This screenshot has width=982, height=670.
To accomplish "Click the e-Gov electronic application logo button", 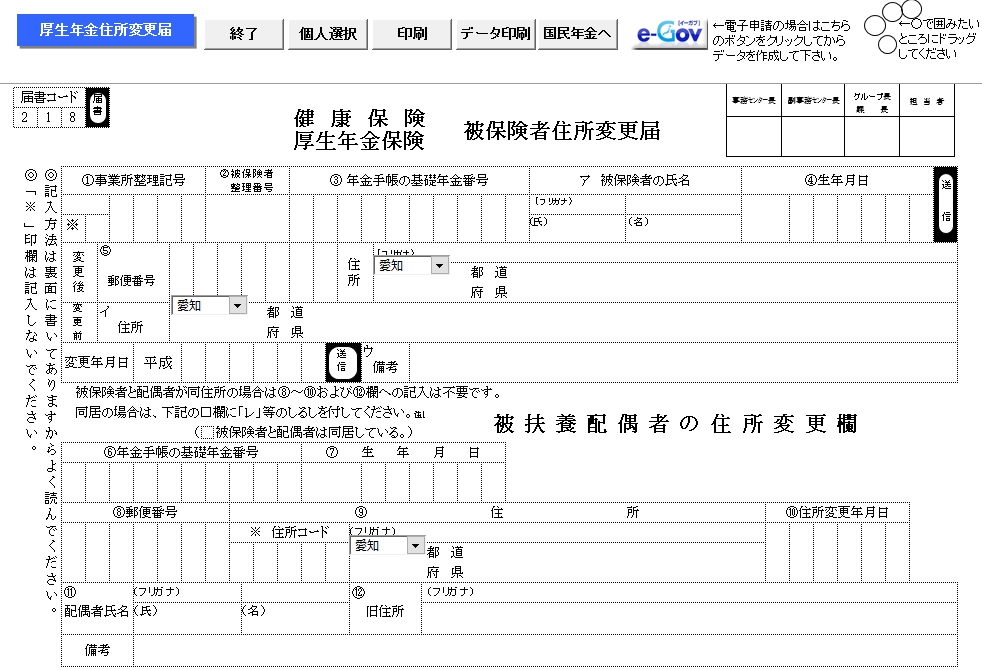I will coord(669,33).
